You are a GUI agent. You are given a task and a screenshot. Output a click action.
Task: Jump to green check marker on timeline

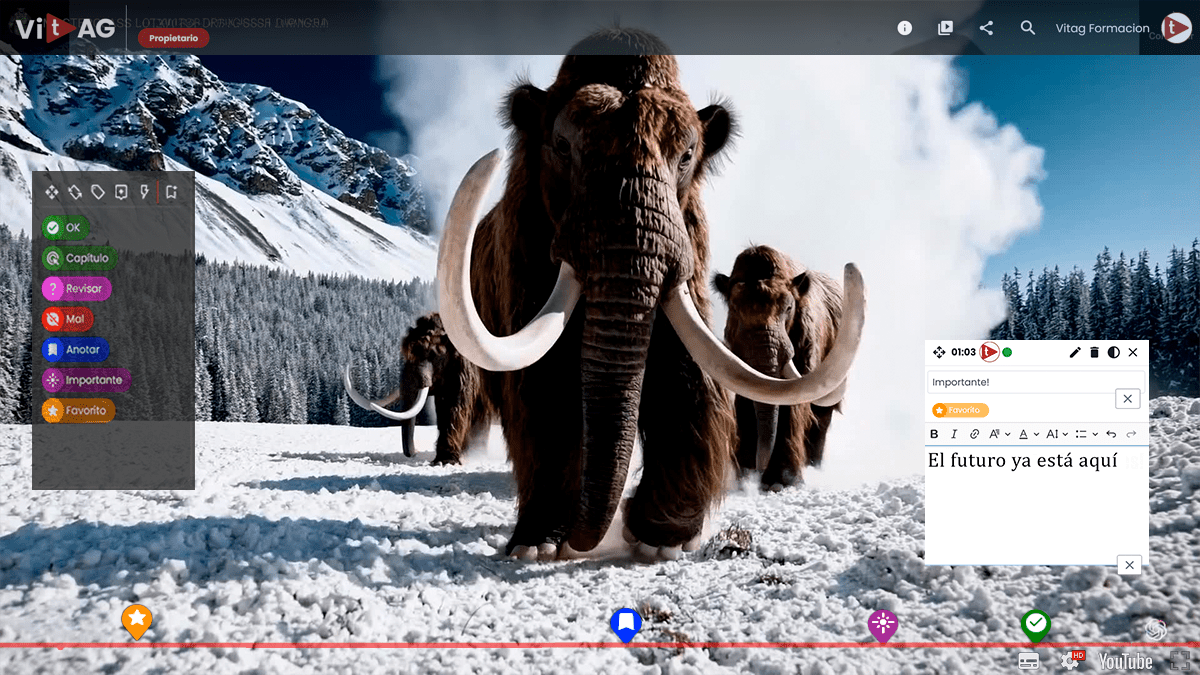coord(1036,625)
